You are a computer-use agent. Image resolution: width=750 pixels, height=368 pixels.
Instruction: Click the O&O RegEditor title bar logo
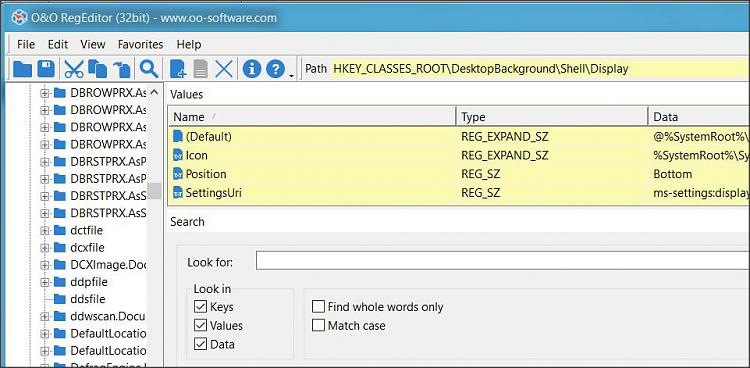point(19,18)
